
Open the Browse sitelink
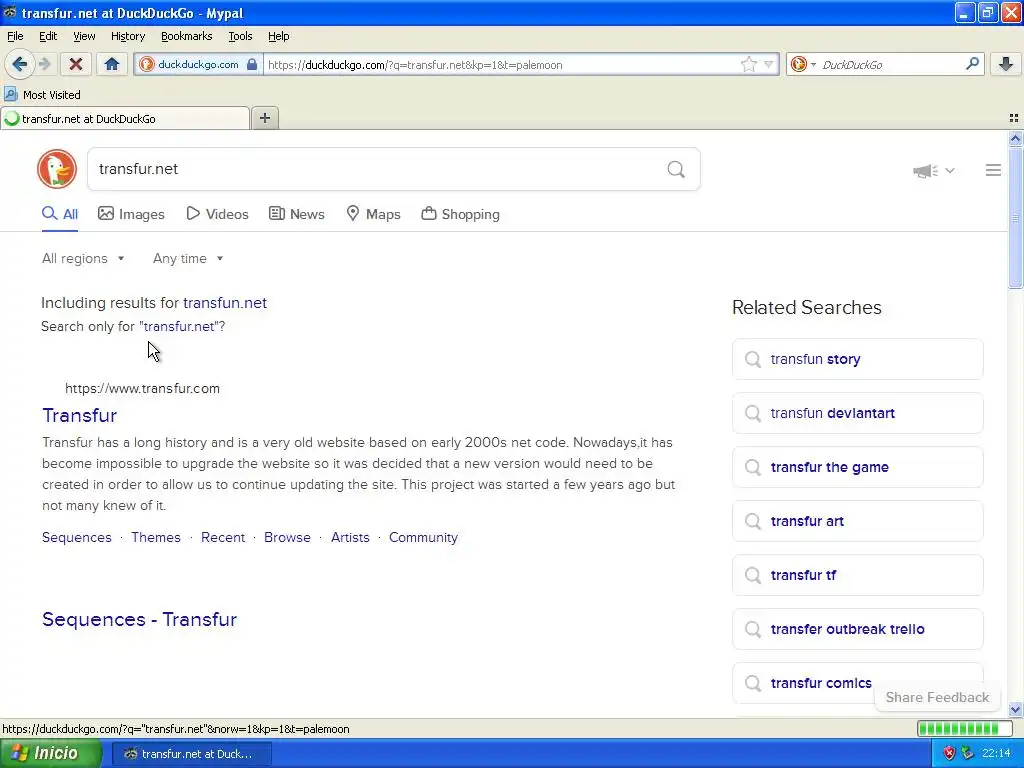287,537
